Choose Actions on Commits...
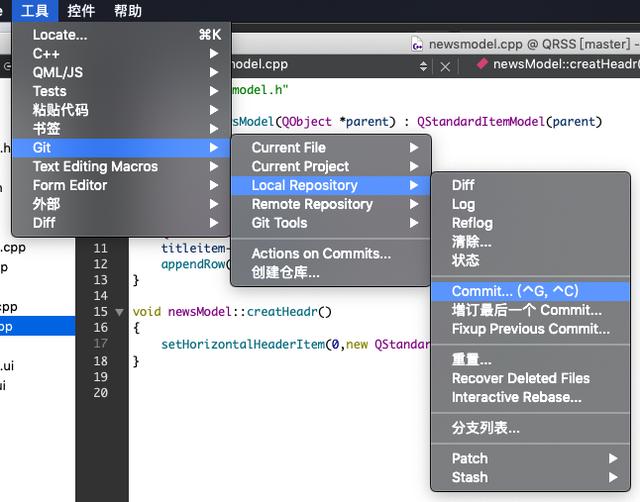The image size is (640, 502). pos(331,254)
